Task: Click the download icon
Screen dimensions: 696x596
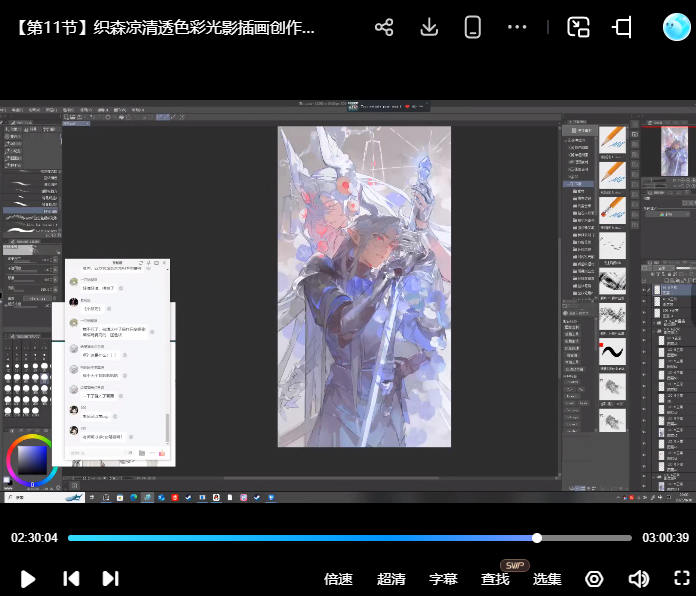Action: tap(429, 27)
